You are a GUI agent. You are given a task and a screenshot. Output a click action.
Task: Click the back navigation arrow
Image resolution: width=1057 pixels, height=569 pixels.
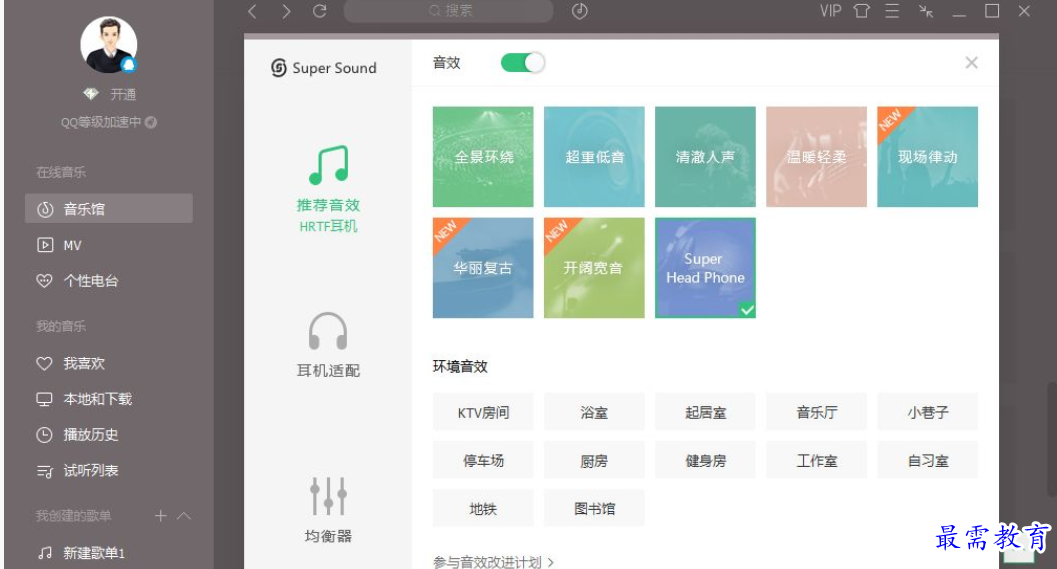(x=252, y=11)
